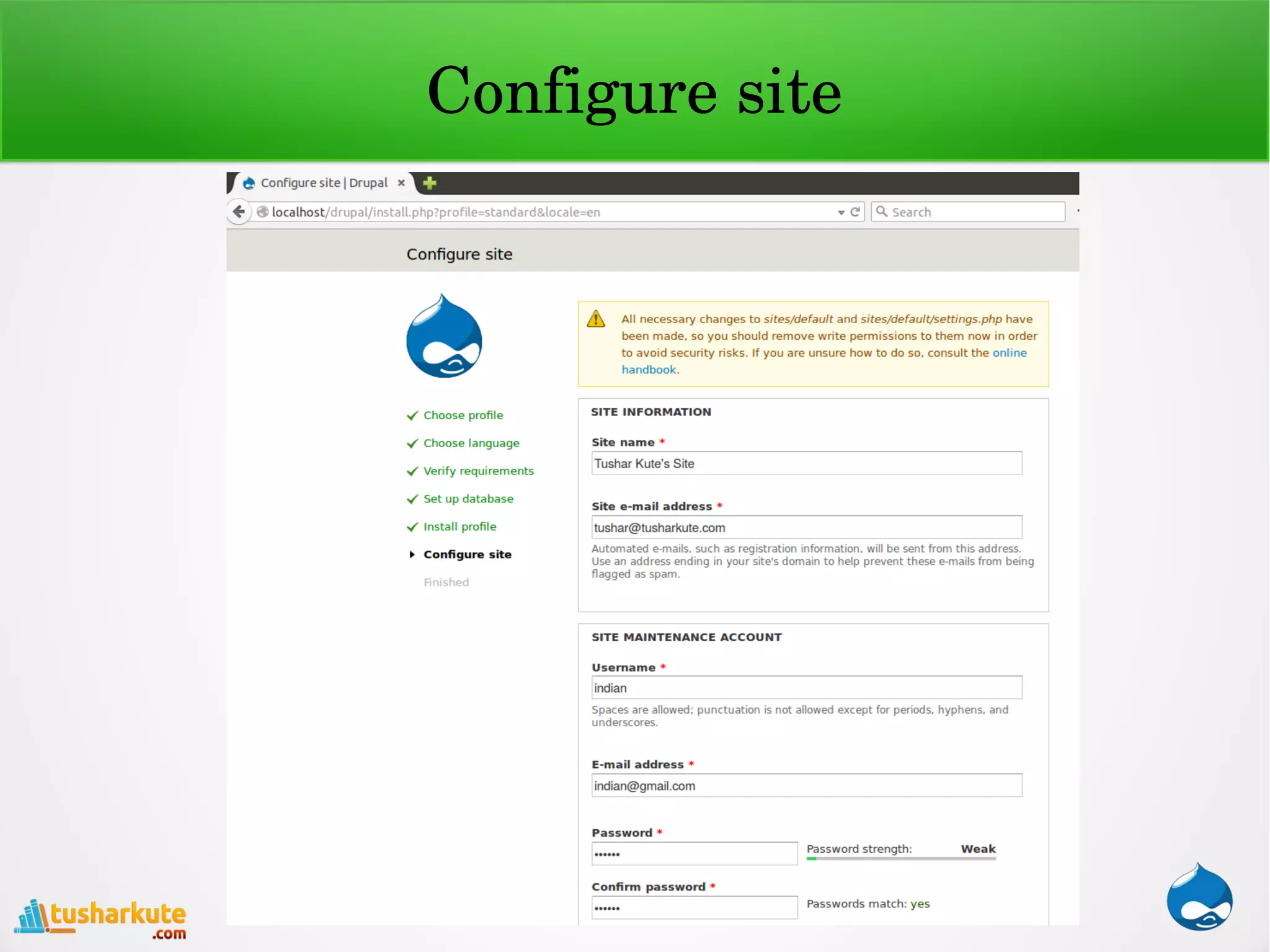
Task: Click the large Drupal drop logo in the sidebar
Action: 444,336
